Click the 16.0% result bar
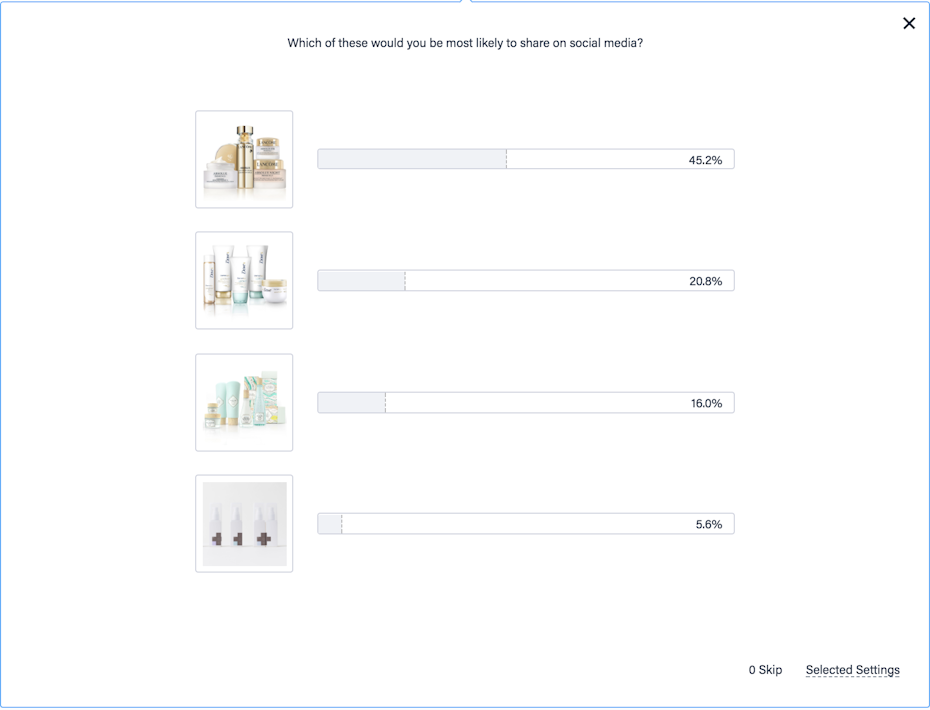Viewport: 930px width, 710px height. point(525,402)
